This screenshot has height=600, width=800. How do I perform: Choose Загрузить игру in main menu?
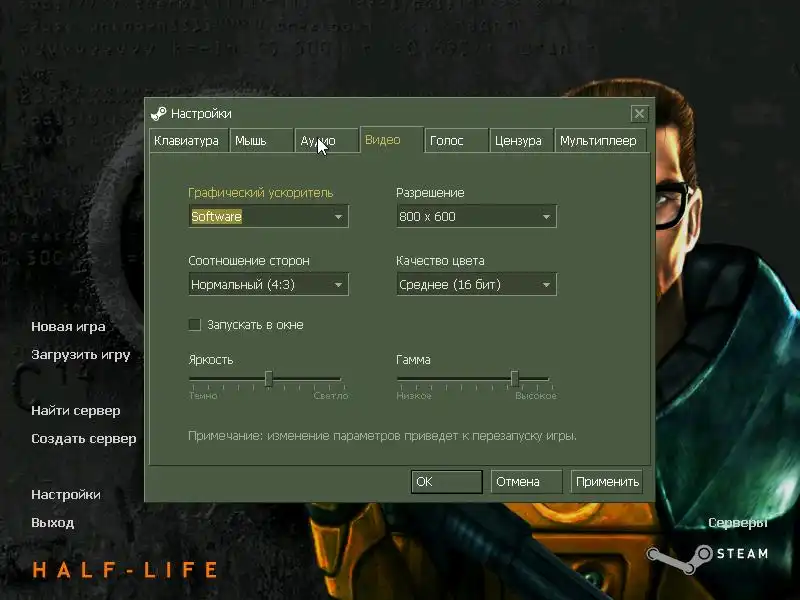81,355
